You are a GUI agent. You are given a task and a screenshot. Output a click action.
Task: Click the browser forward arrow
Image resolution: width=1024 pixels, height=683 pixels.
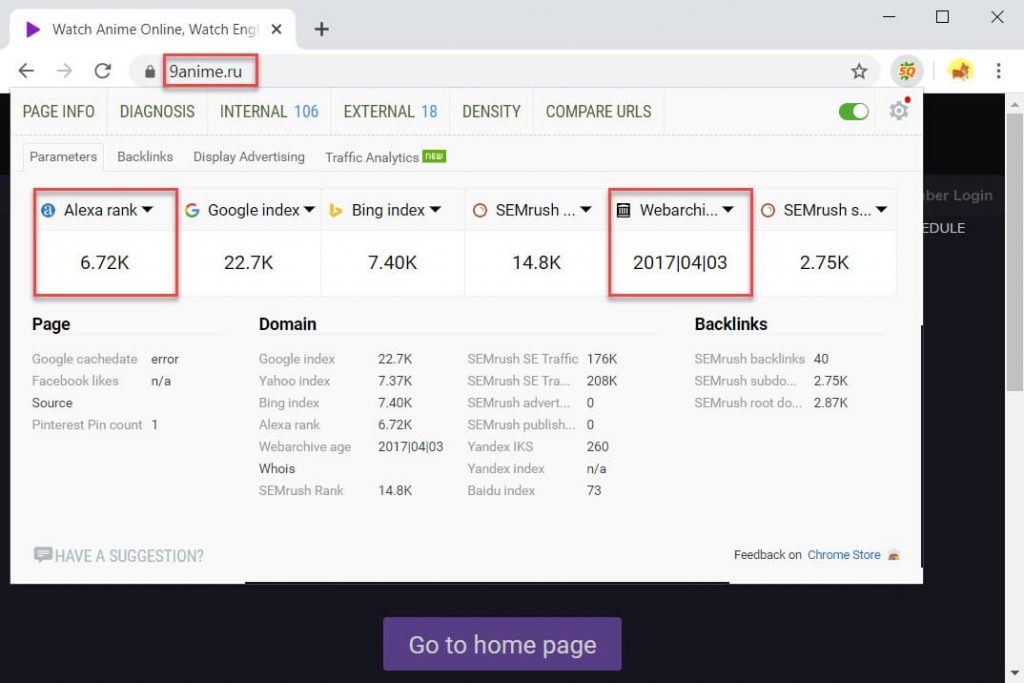point(64,71)
